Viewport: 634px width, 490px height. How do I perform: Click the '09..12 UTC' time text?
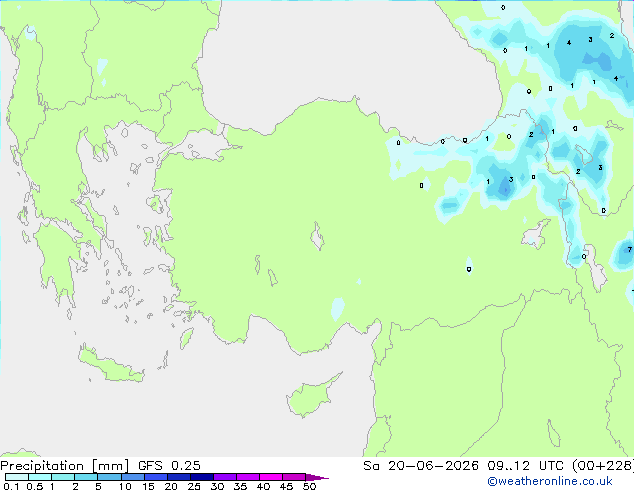pos(525,466)
